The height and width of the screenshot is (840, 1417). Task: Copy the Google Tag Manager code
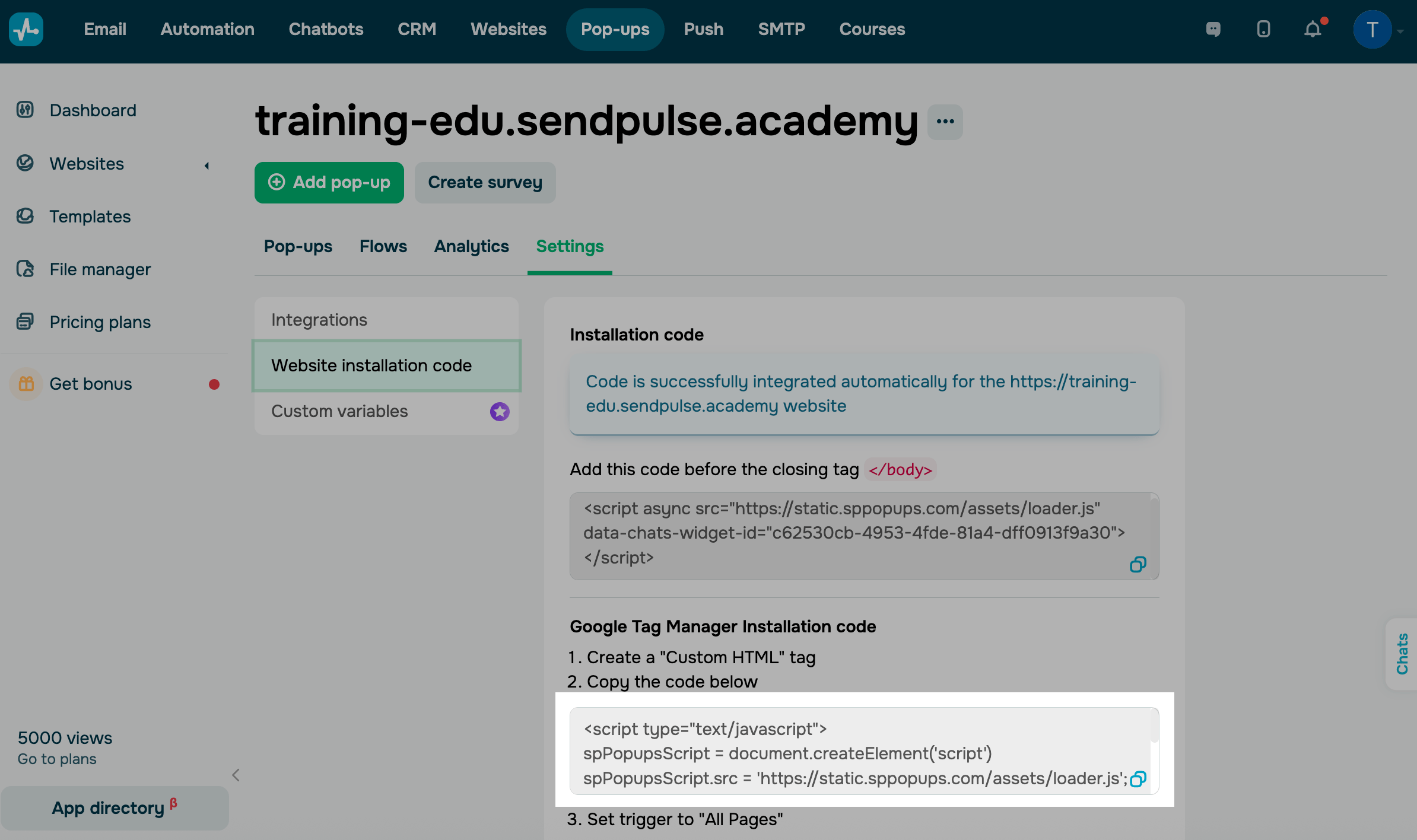[x=1138, y=778]
